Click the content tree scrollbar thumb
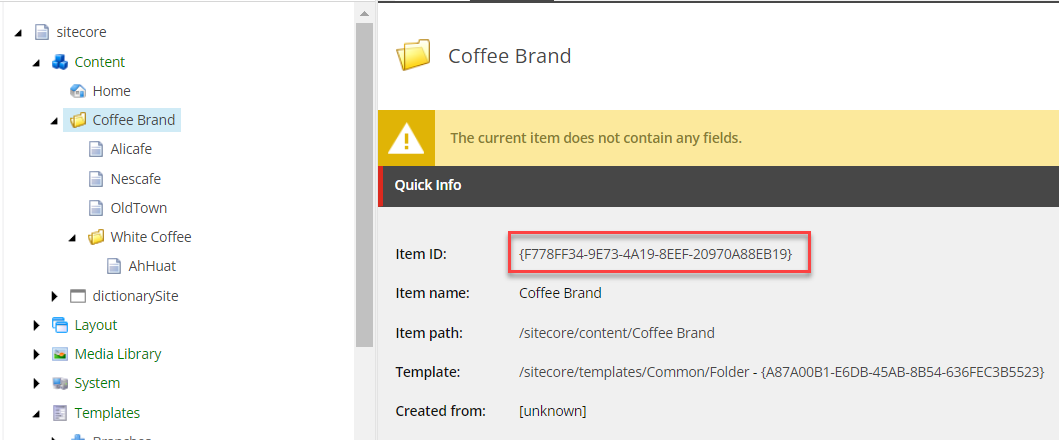This screenshot has width=1059, height=440. coord(364,185)
